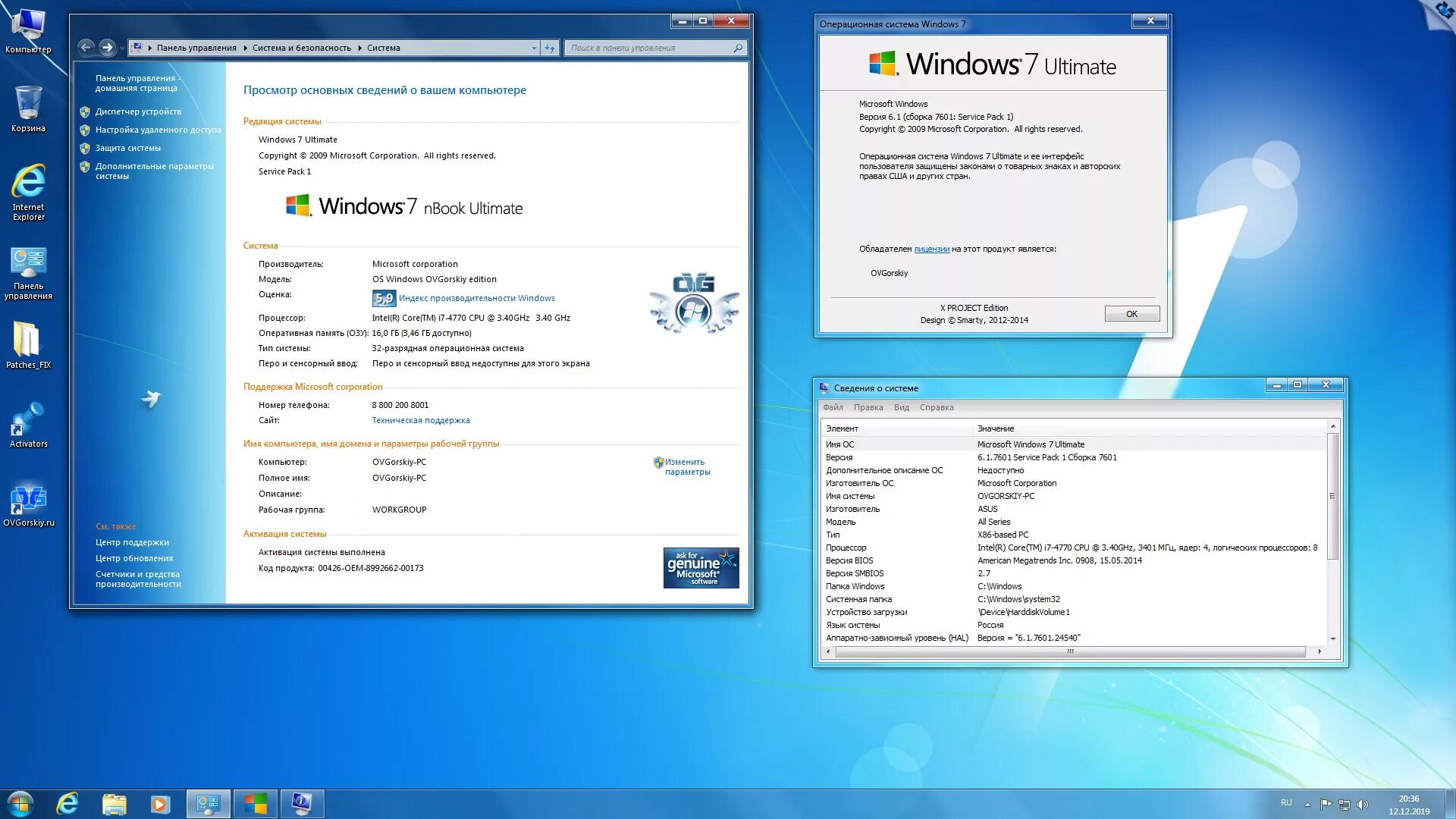The width and height of the screenshot is (1456, 819).
Task: Open the лицензии link in about dialog
Action: [931, 249]
